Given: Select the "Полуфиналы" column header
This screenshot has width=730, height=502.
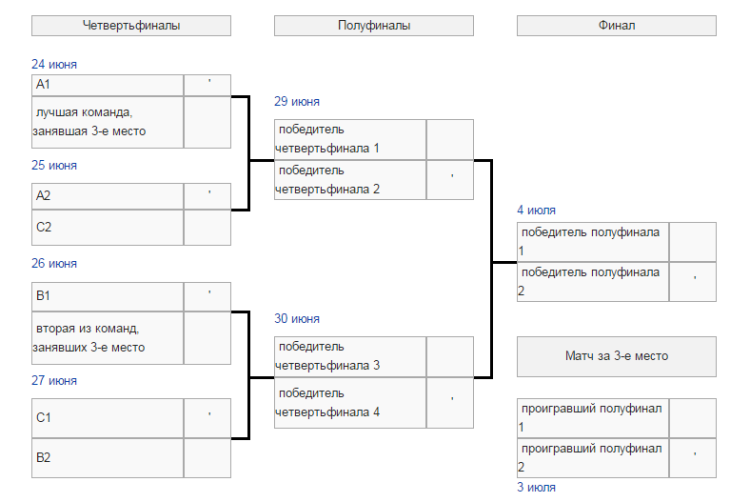Looking at the screenshot, I should point(374,26).
